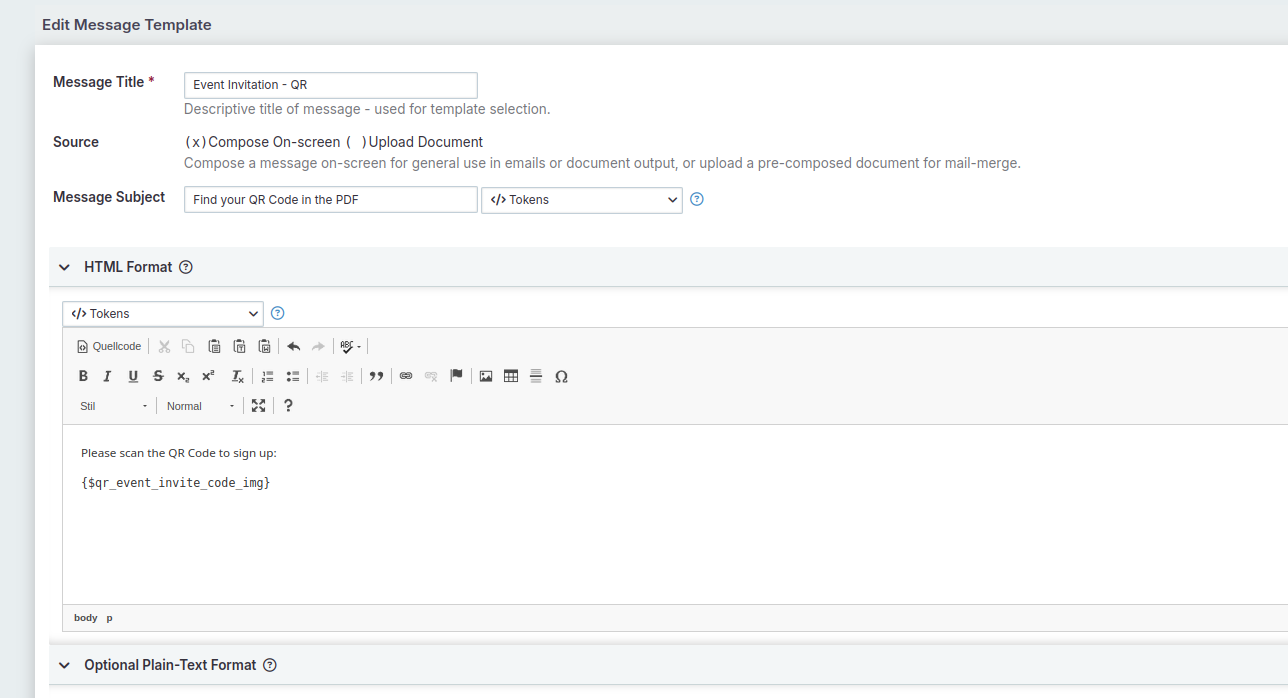Insert a numbered list
Image resolution: width=1288 pixels, height=698 pixels.
click(x=267, y=376)
